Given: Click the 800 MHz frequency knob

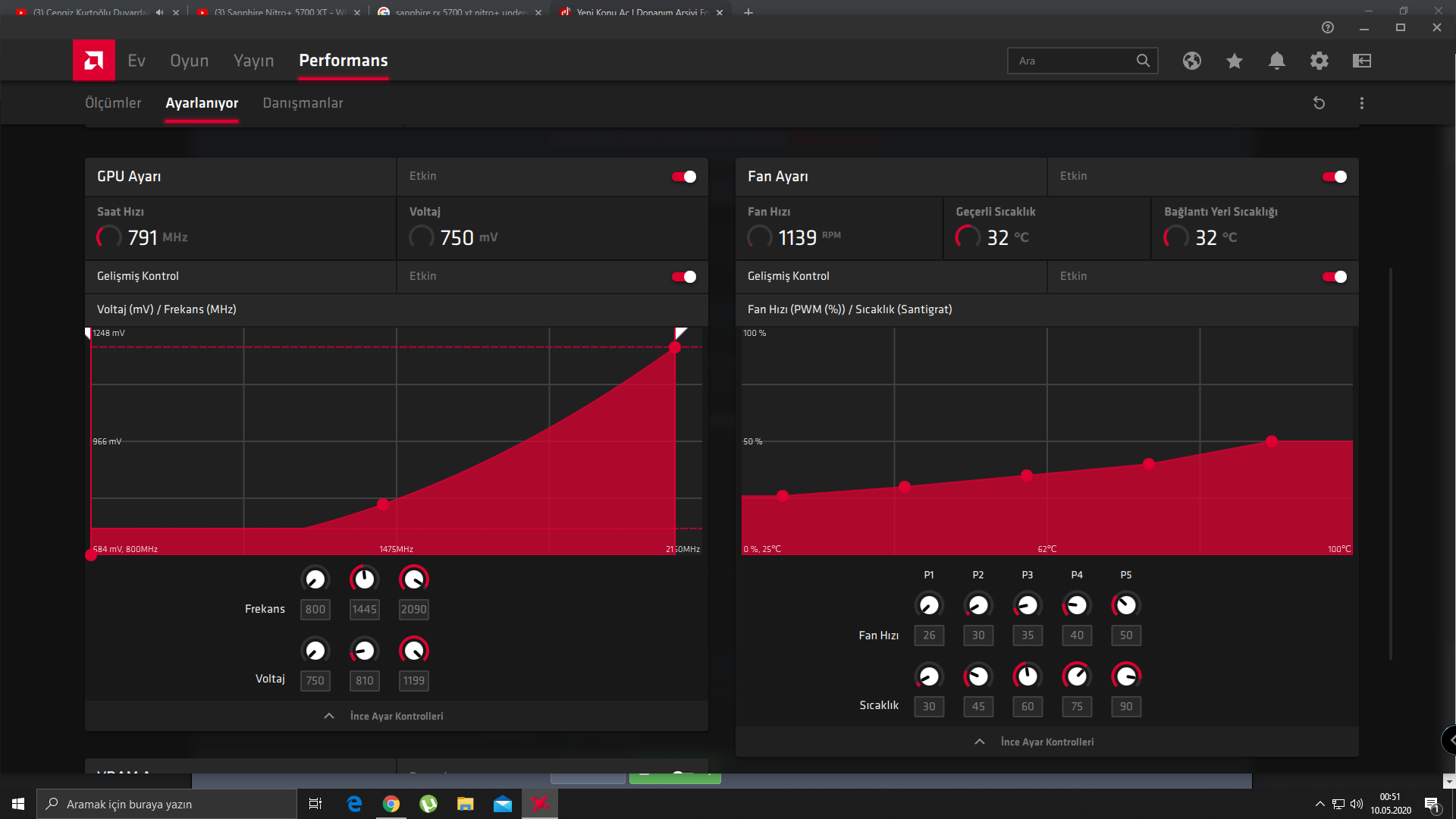Looking at the screenshot, I should coord(315,579).
